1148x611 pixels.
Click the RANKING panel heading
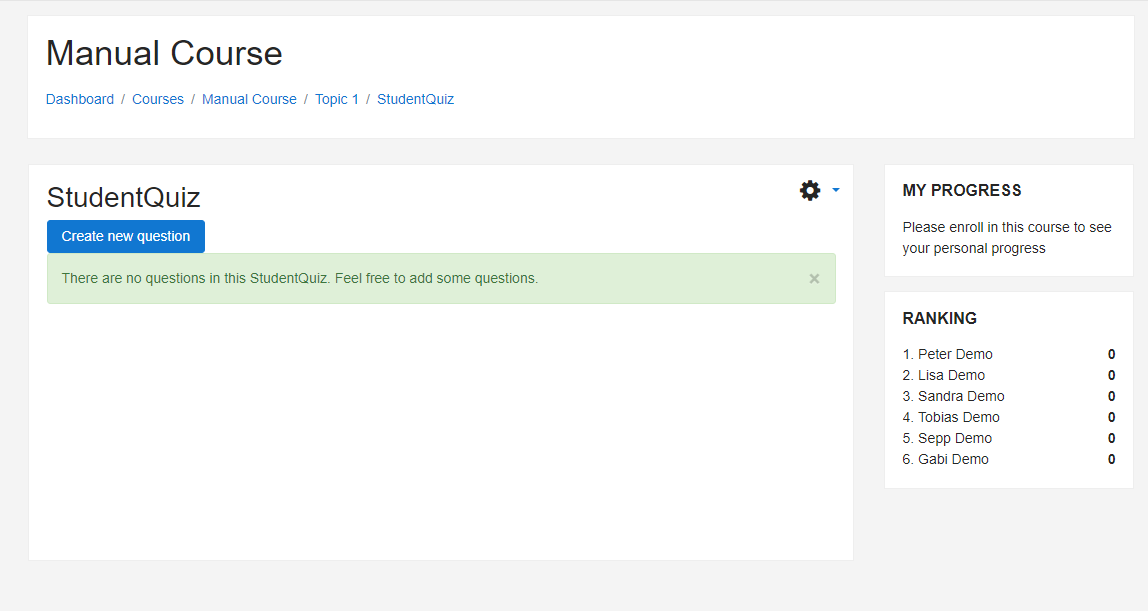point(940,318)
